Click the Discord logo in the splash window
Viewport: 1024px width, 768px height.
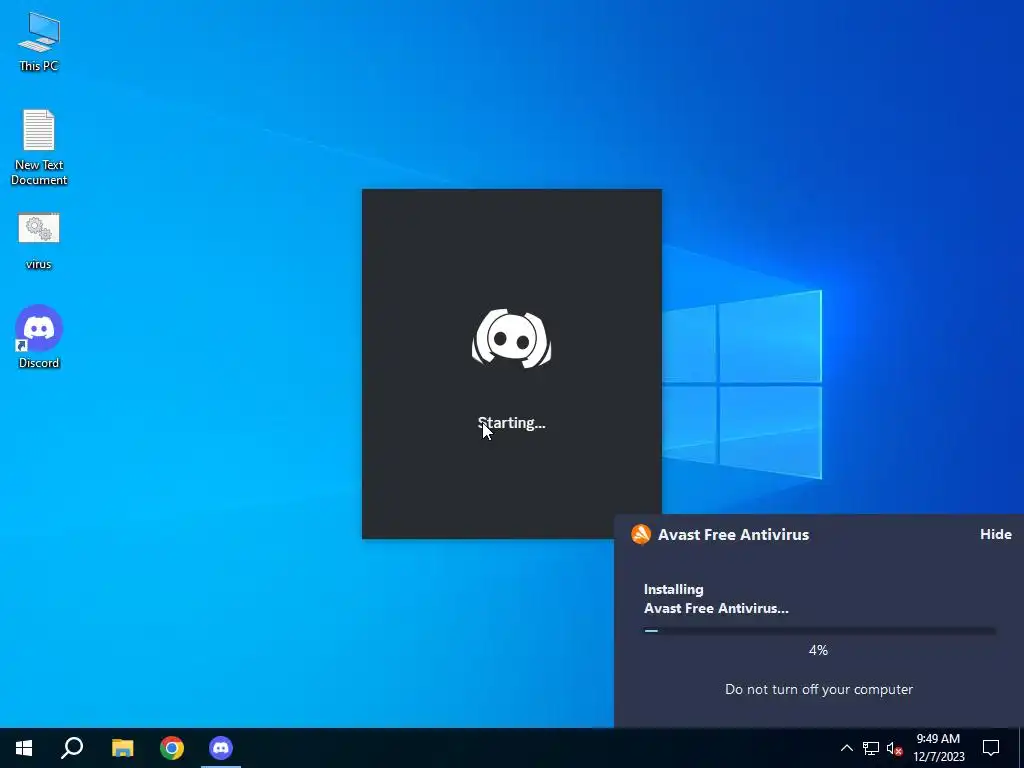(x=511, y=338)
